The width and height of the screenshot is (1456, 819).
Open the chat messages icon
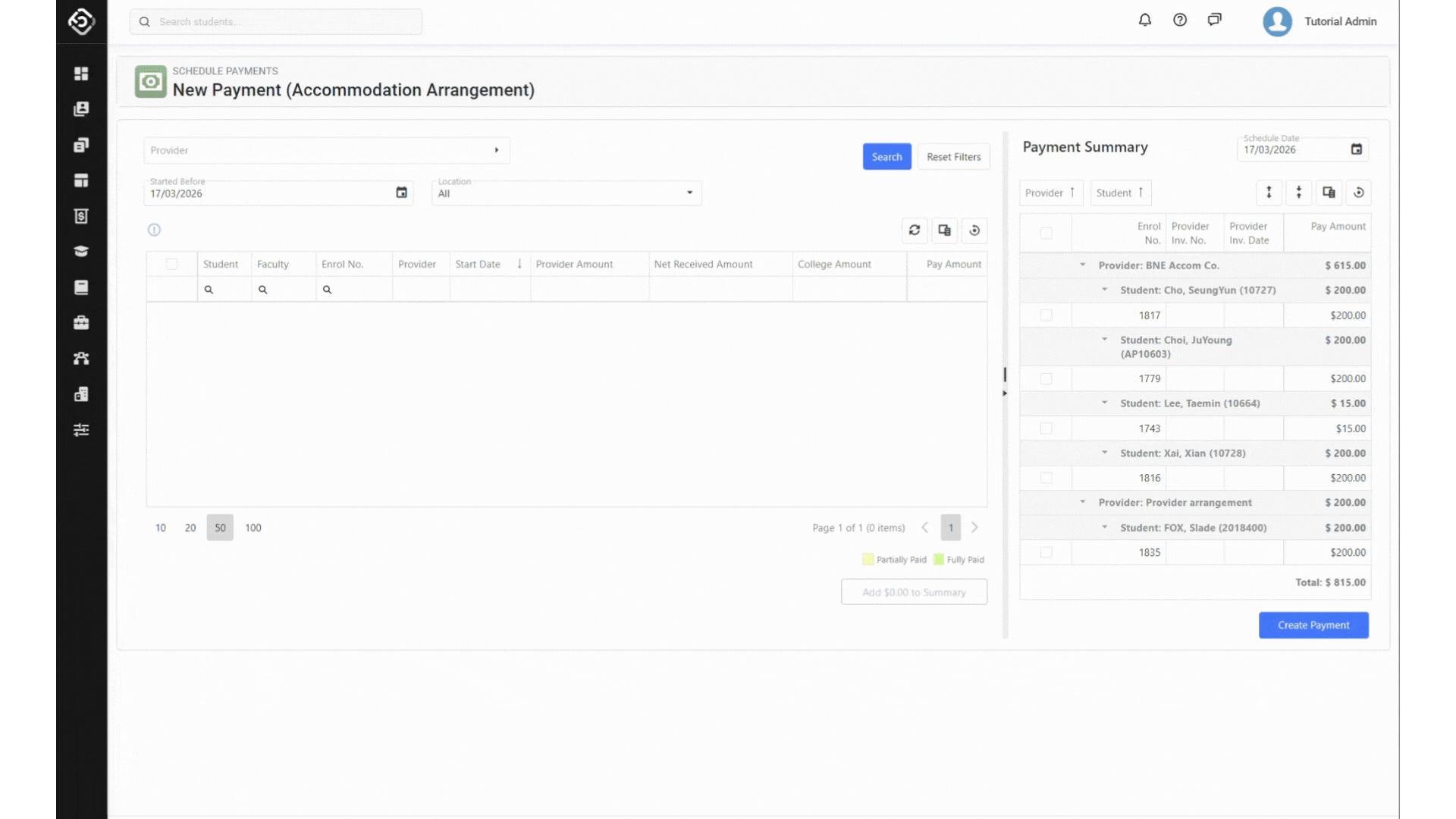pos(1215,20)
